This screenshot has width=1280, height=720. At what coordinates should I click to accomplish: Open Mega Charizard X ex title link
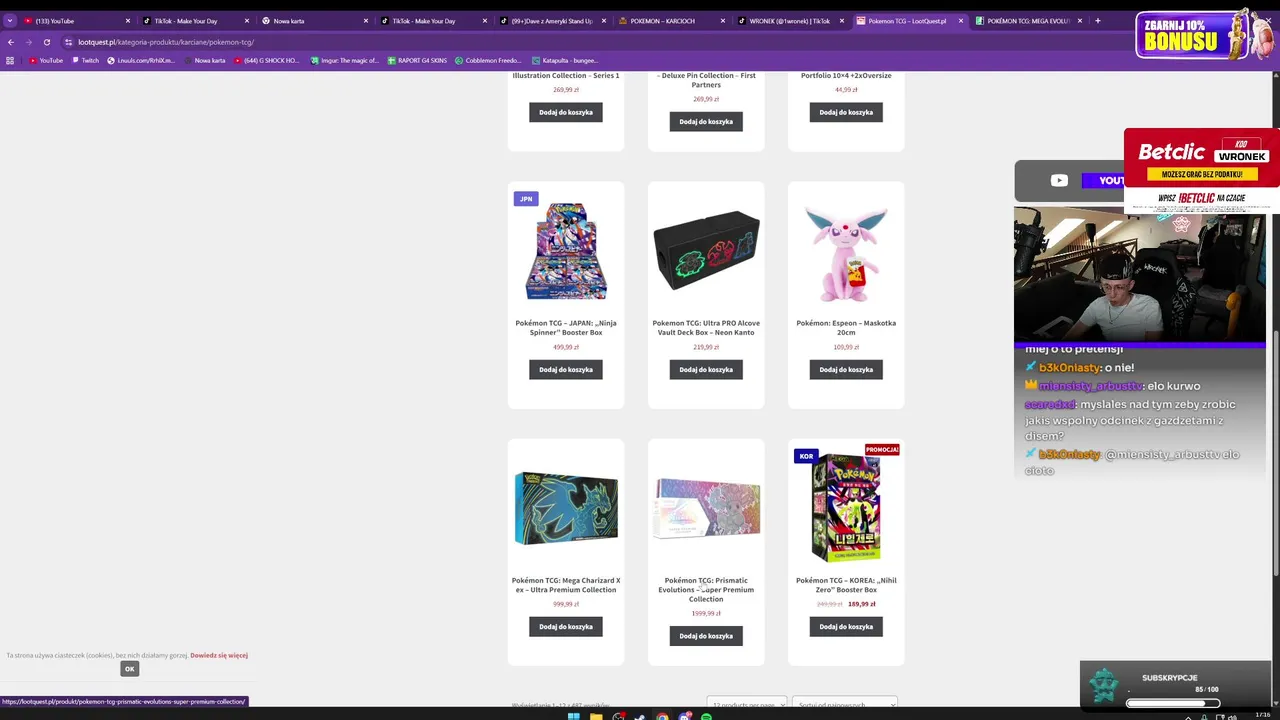click(566, 585)
